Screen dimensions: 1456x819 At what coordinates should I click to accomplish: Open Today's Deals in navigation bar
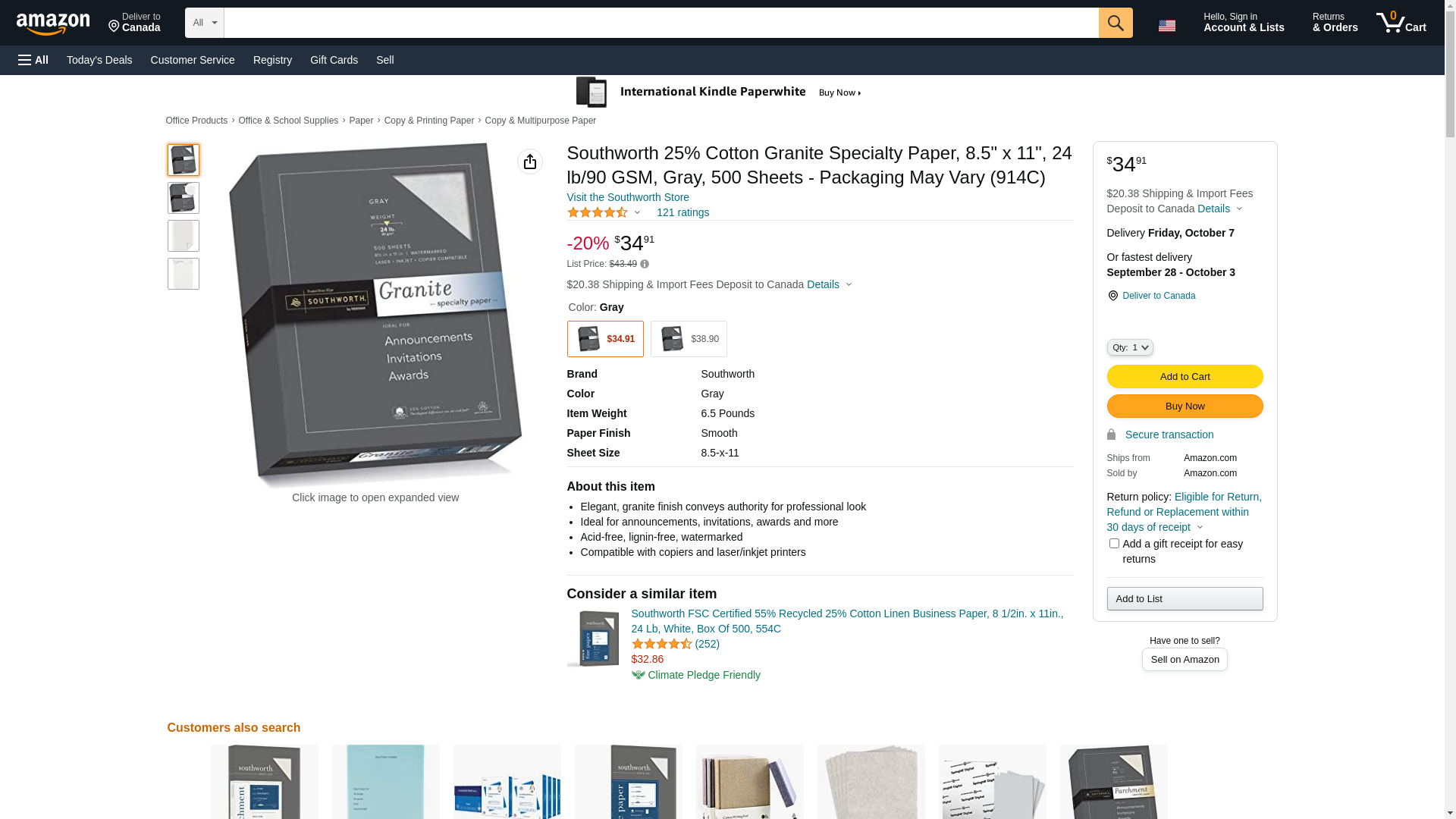click(x=99, y=60)
